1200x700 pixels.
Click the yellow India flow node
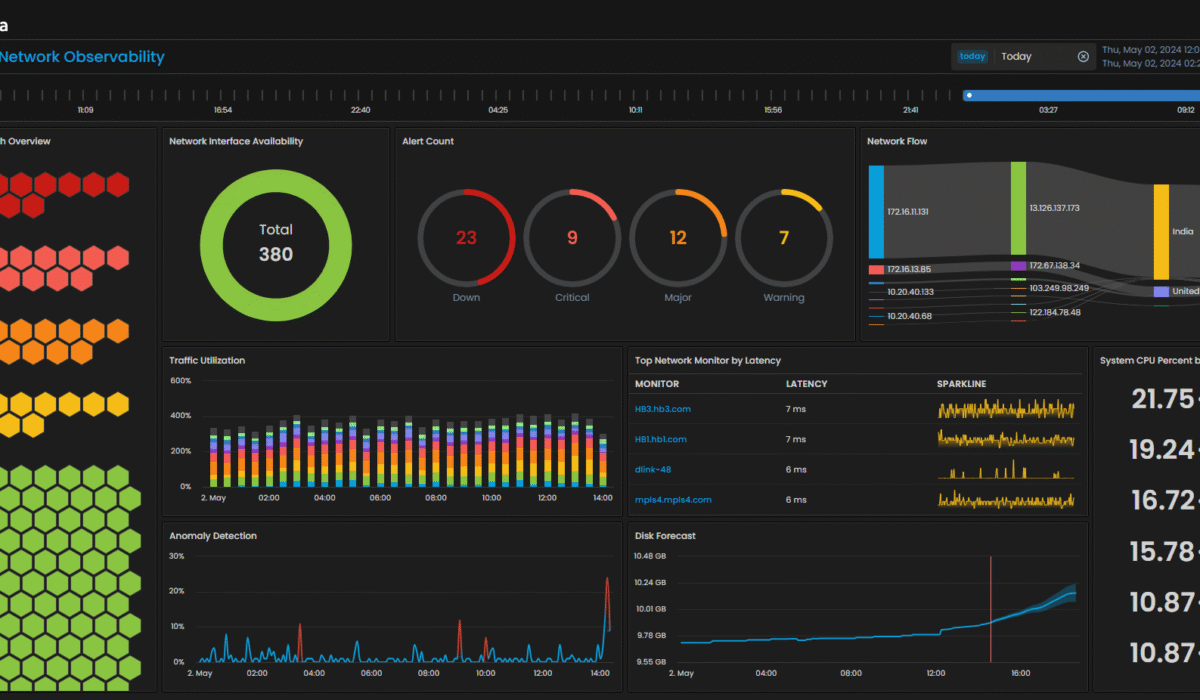point(1161,231)
